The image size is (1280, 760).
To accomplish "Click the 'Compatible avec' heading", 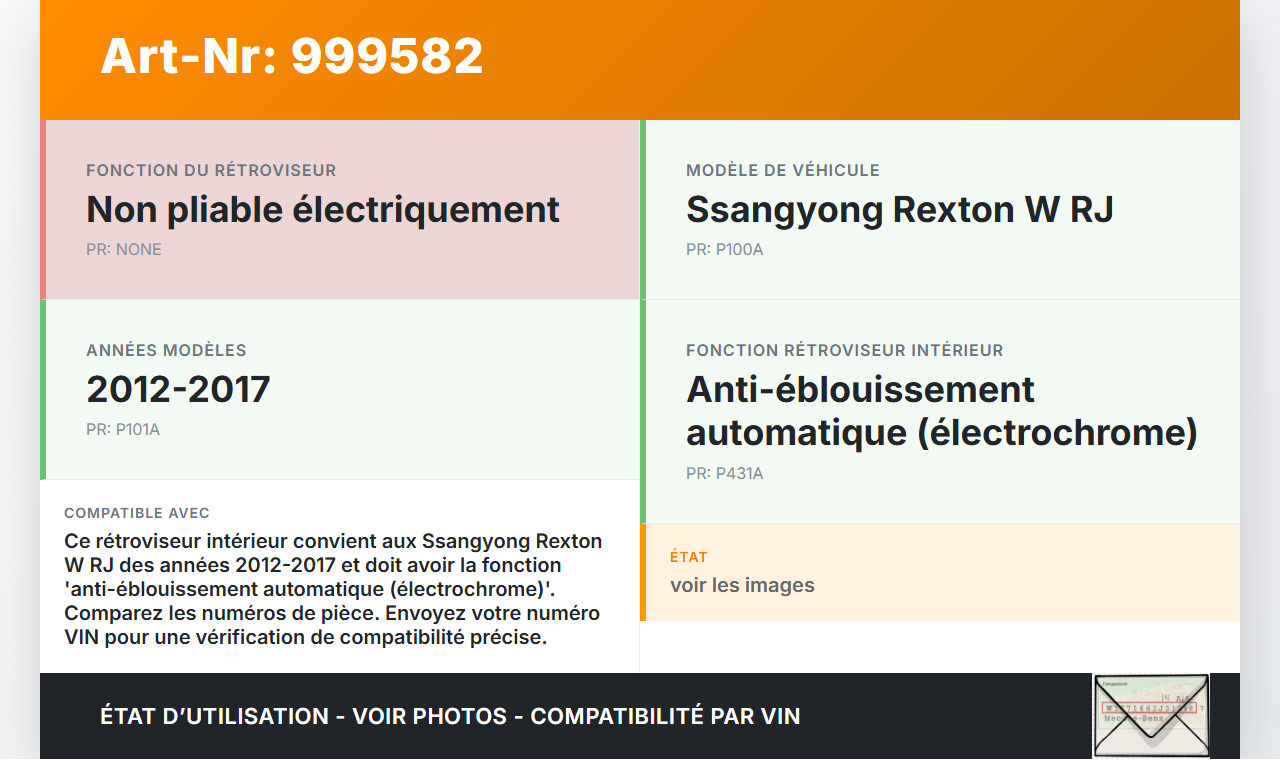I will click(137, 513).
